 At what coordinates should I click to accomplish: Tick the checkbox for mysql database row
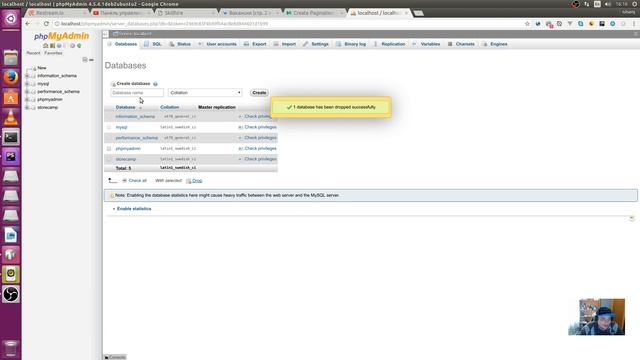109,127
